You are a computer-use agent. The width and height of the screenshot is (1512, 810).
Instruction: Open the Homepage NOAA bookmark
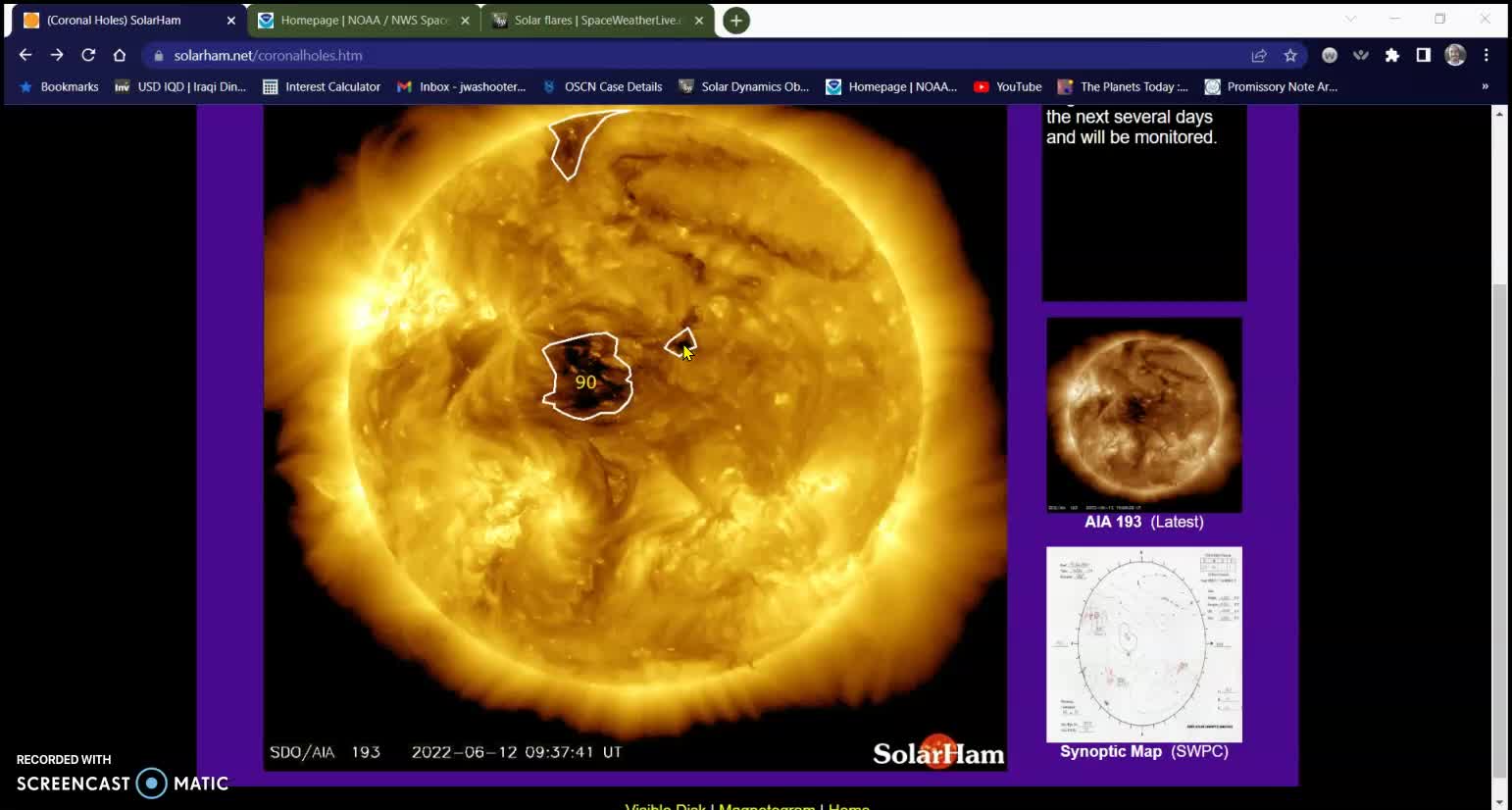[891, 87]
